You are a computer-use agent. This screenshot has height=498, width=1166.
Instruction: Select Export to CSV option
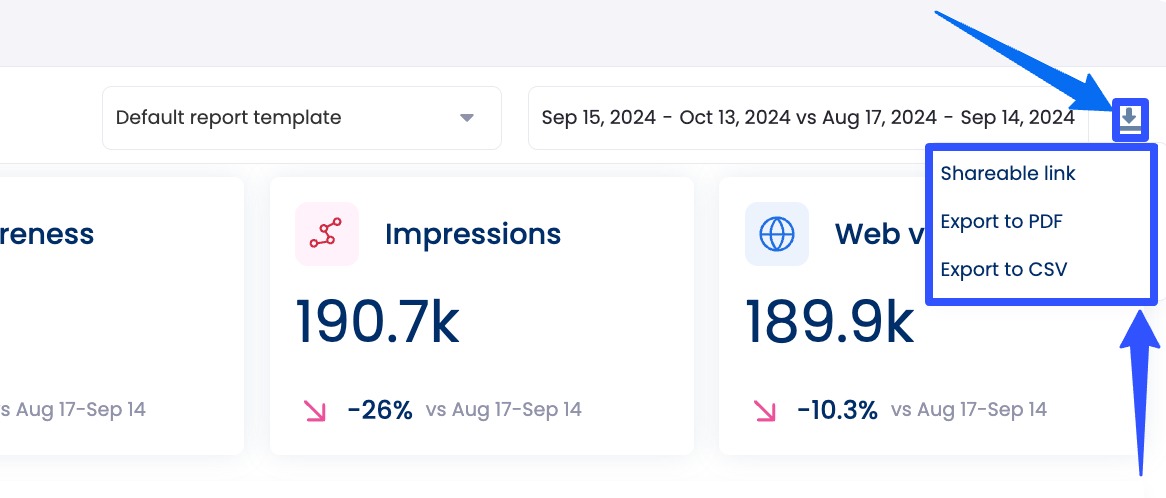coord(1003,270)
